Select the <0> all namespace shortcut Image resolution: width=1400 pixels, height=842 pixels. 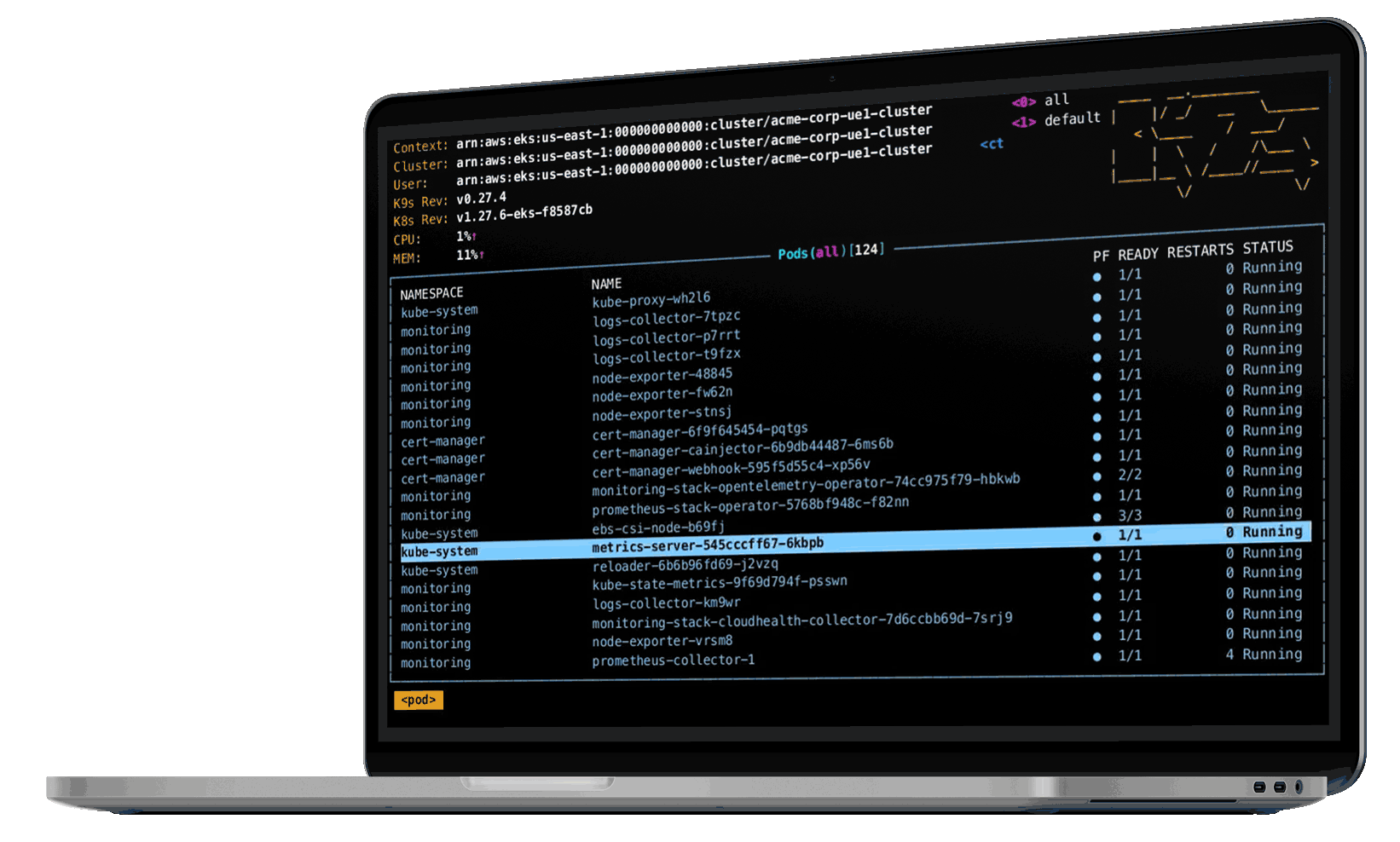point(1040,101)
